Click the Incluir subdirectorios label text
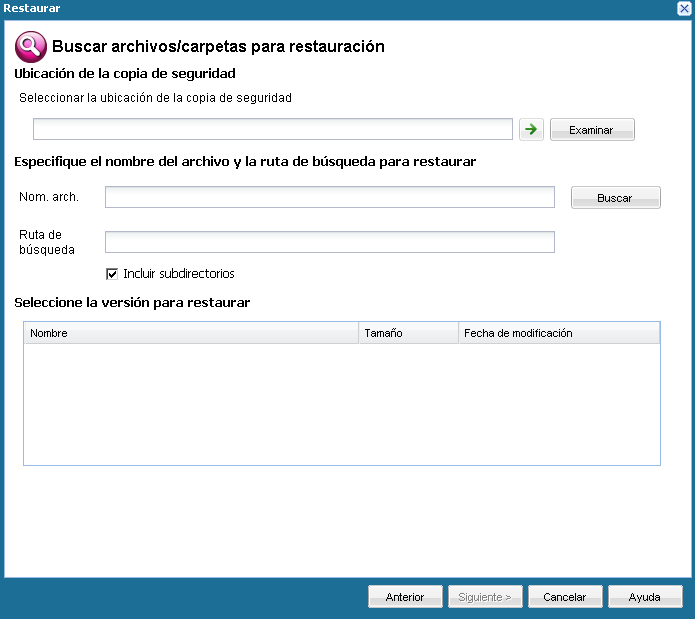 (178, 273)
